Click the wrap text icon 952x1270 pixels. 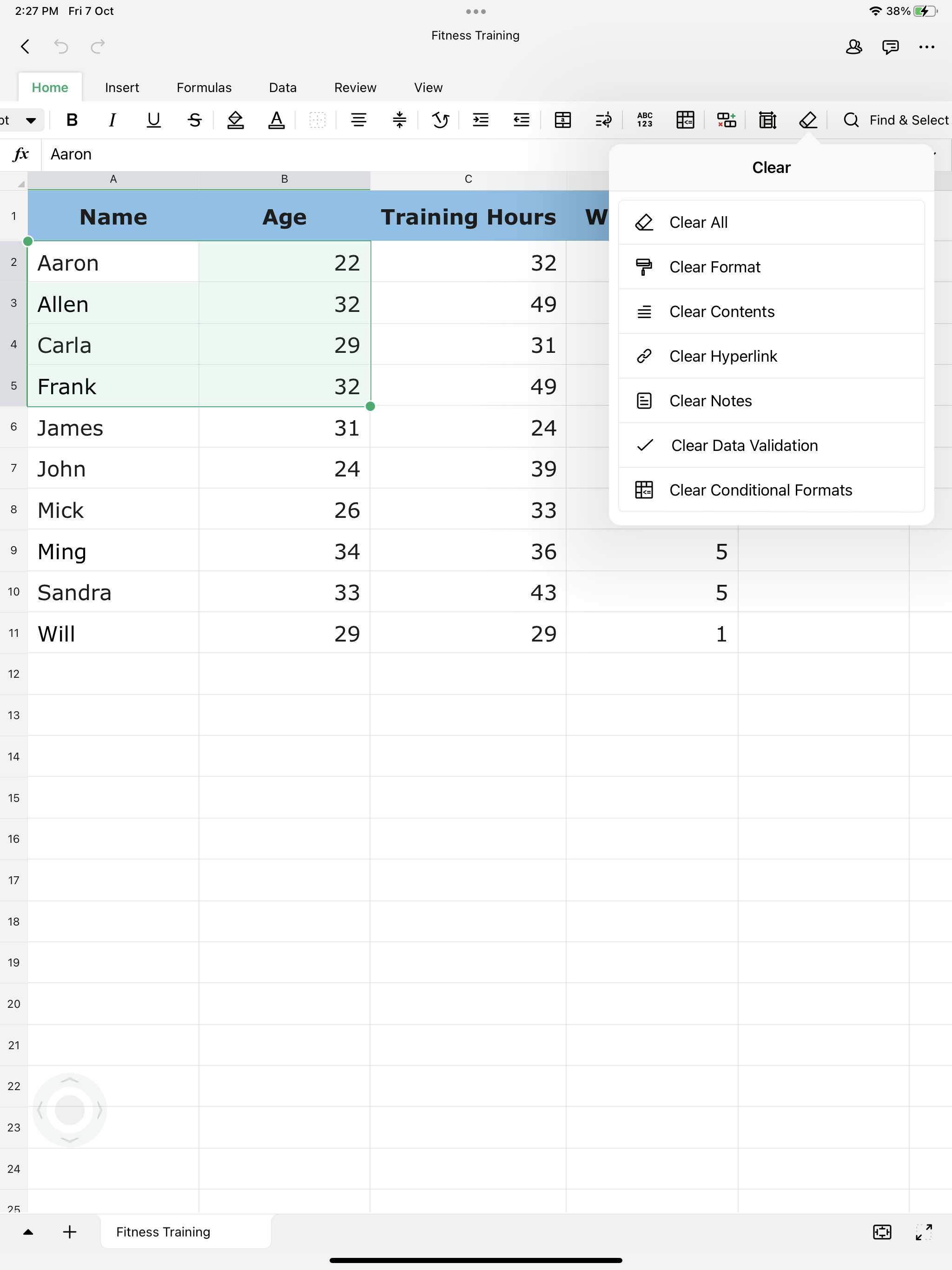click(x=603, y=120)
